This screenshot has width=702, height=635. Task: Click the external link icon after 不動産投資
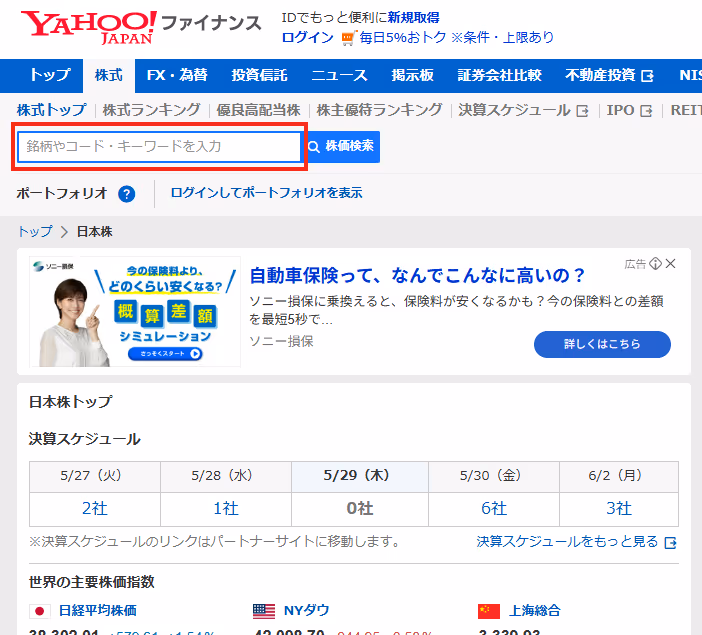[x=647, y=76]
